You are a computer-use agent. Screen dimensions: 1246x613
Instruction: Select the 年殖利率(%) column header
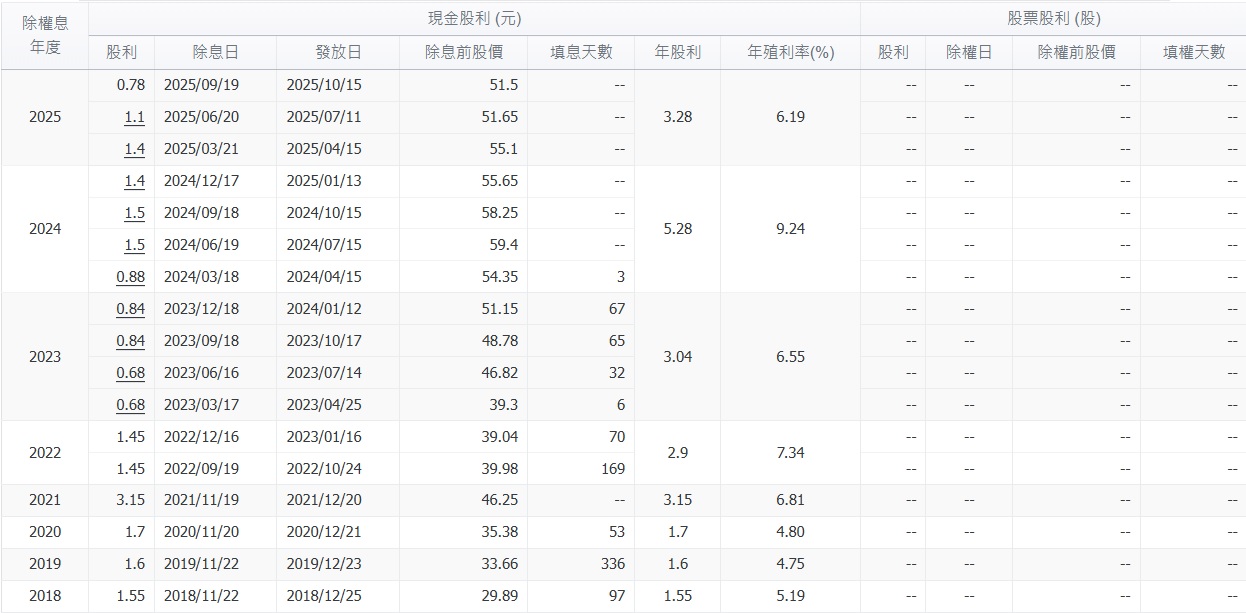point(790,52)
